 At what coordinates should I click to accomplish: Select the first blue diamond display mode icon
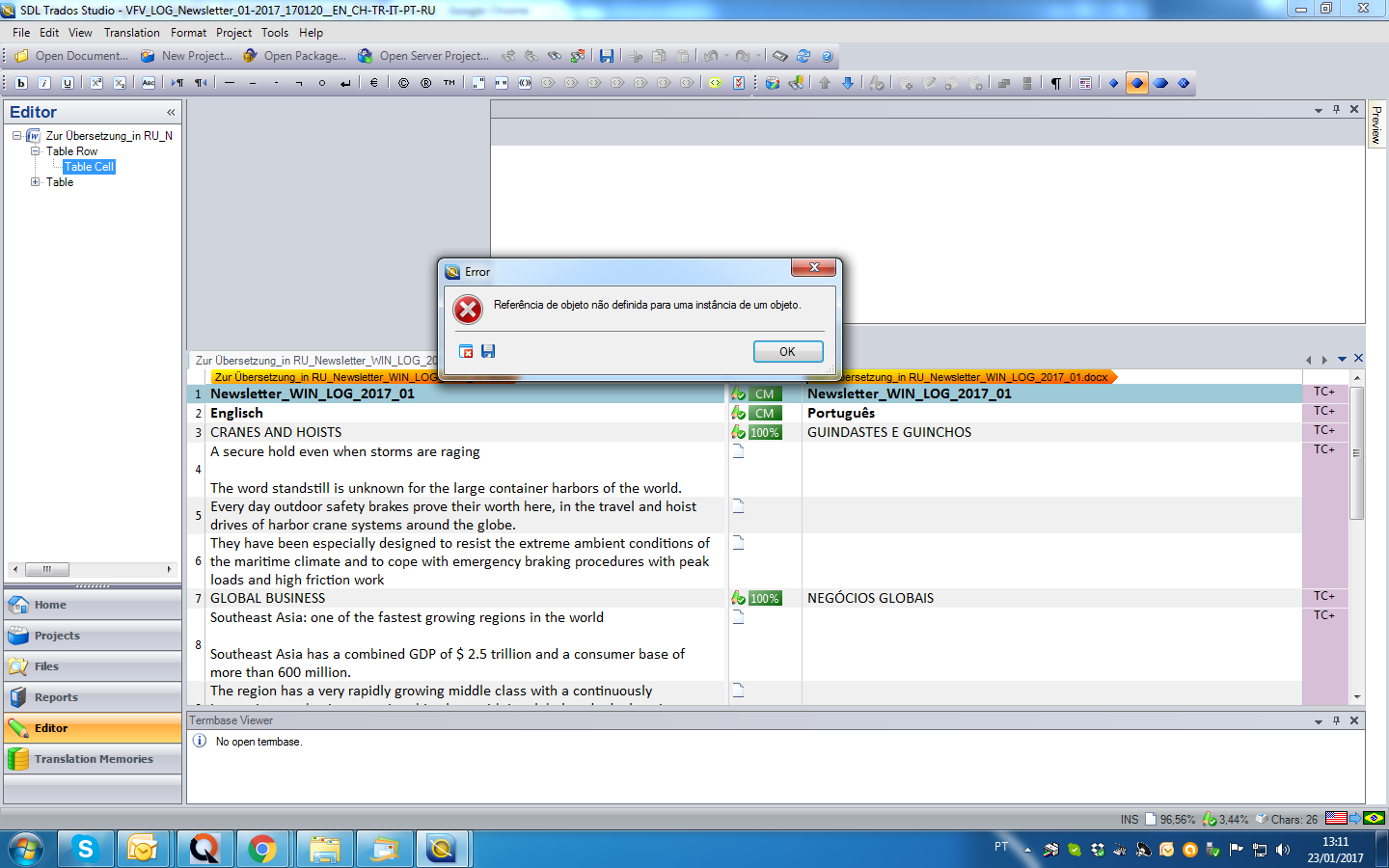coord(1114,83)
